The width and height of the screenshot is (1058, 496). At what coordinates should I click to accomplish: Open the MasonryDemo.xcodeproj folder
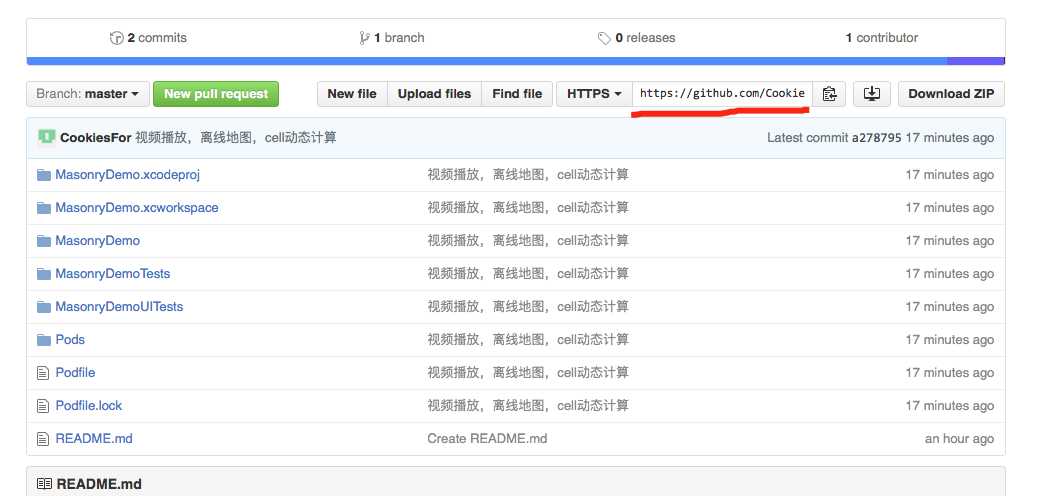point(128,175)
